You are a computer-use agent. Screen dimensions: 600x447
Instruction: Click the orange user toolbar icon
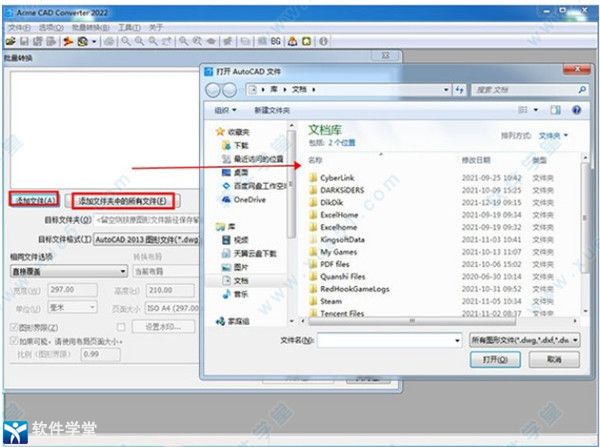[x=293, y=41]
